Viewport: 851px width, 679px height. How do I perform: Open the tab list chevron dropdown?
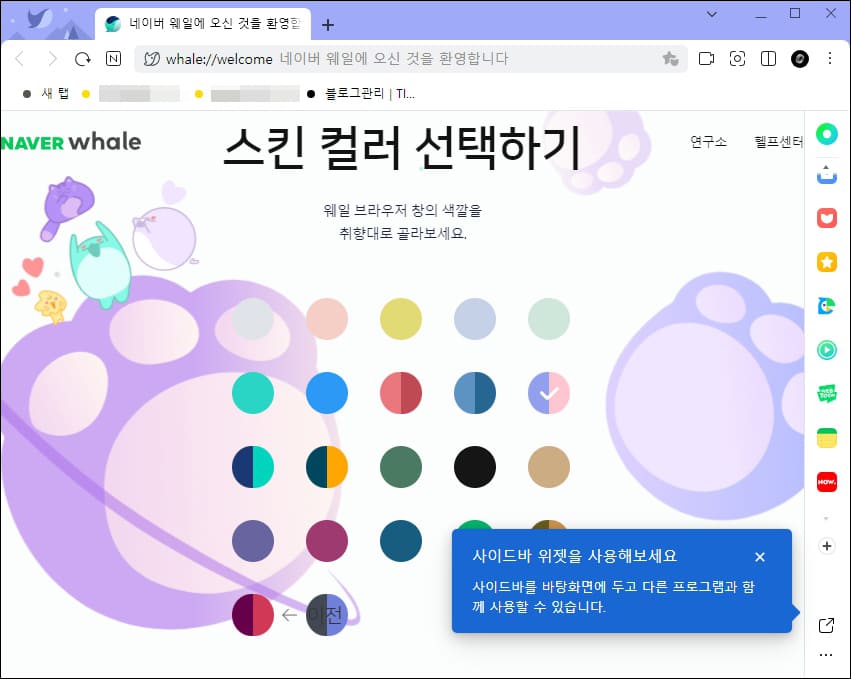[712, 14]
